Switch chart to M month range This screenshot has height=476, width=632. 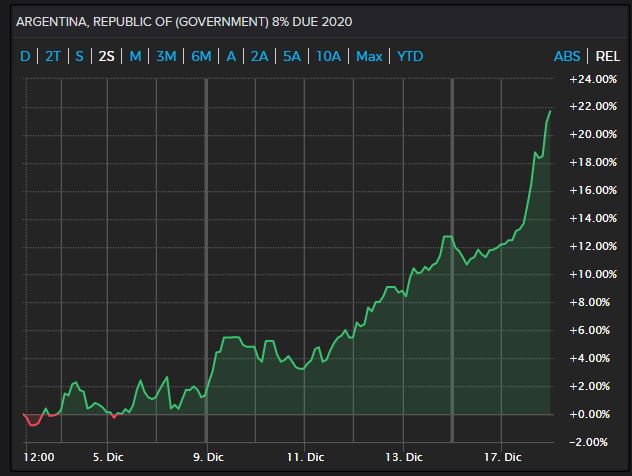(135, 56)
